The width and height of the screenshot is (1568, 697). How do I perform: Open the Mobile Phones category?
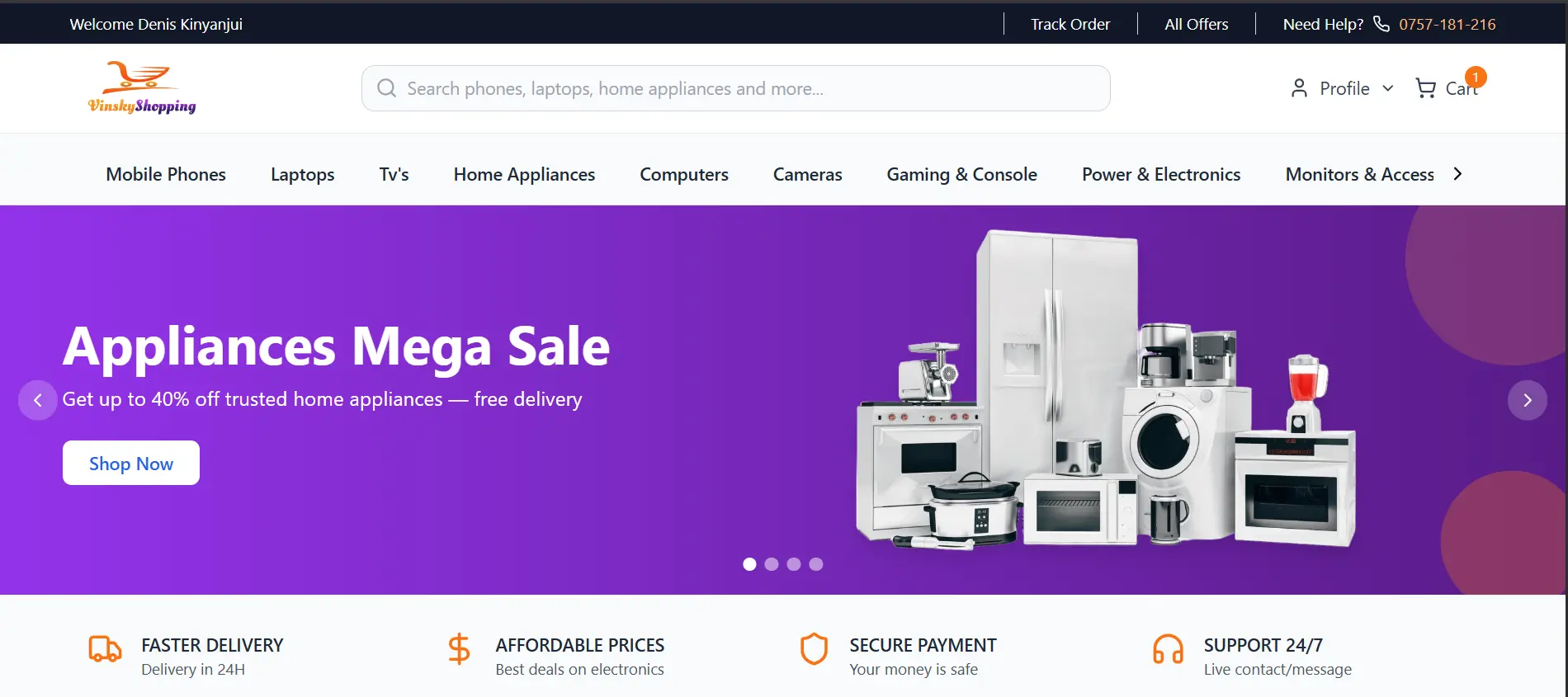(x=166, y=174)
